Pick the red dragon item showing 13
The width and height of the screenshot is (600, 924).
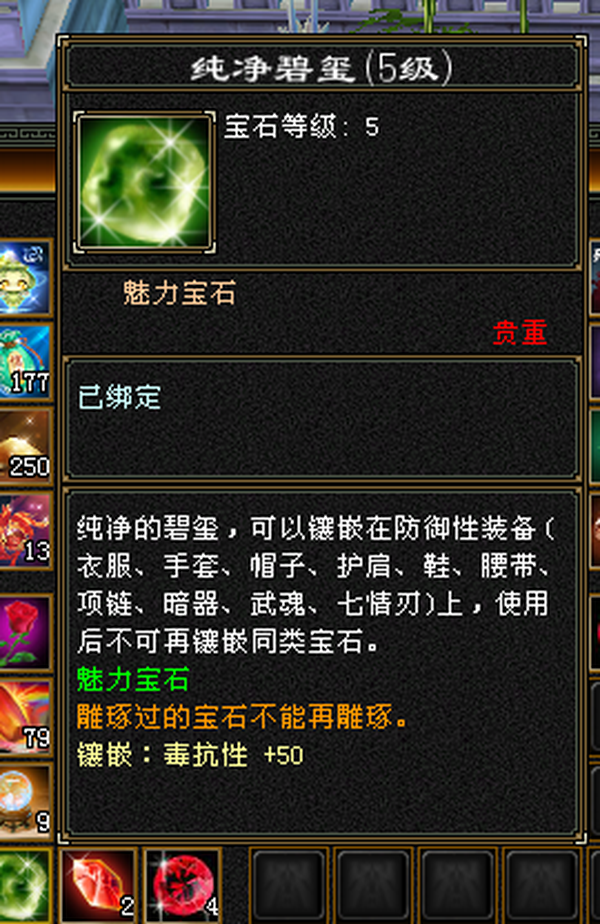click(25, 530)
